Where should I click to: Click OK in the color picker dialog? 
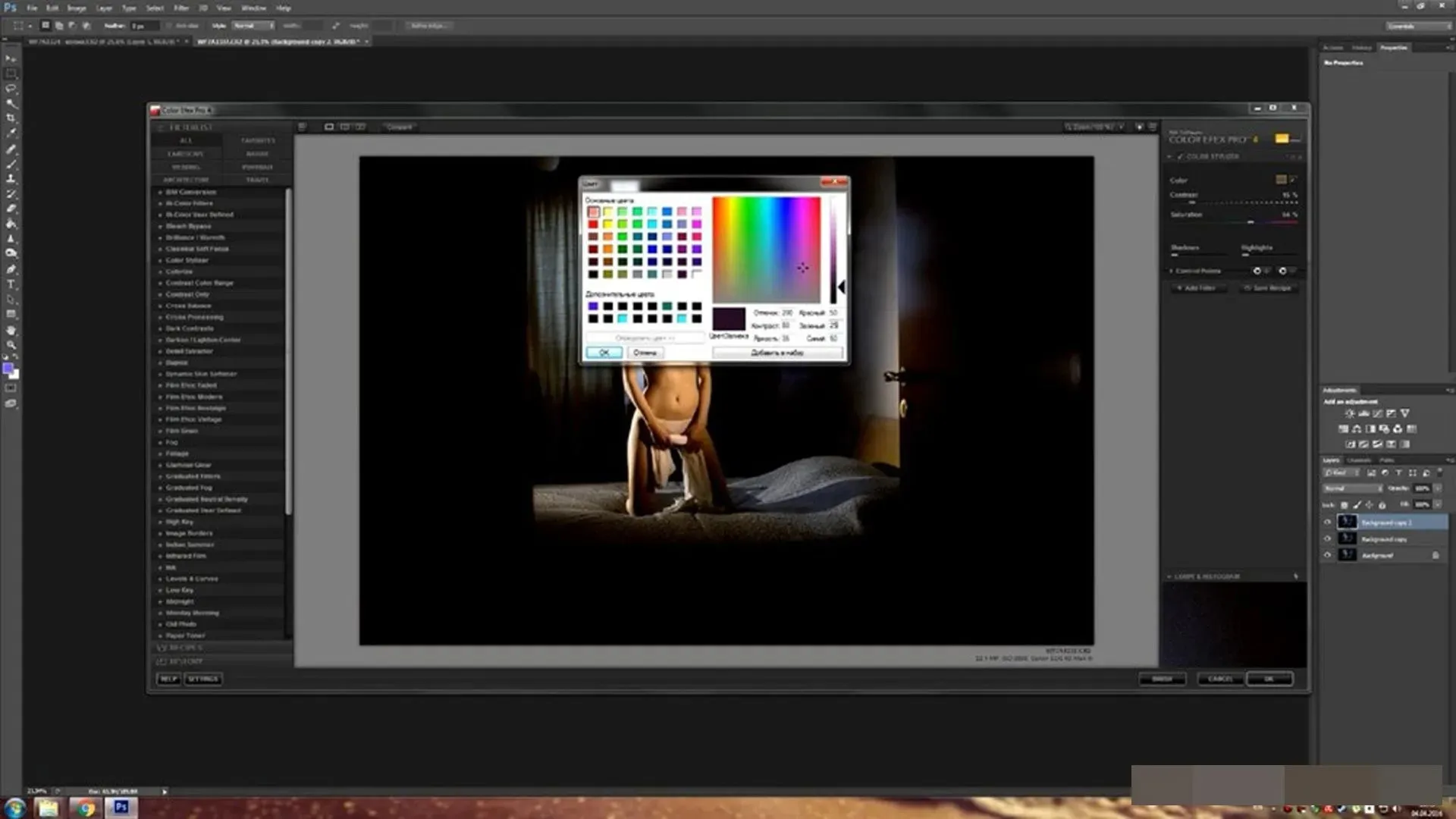604,353
